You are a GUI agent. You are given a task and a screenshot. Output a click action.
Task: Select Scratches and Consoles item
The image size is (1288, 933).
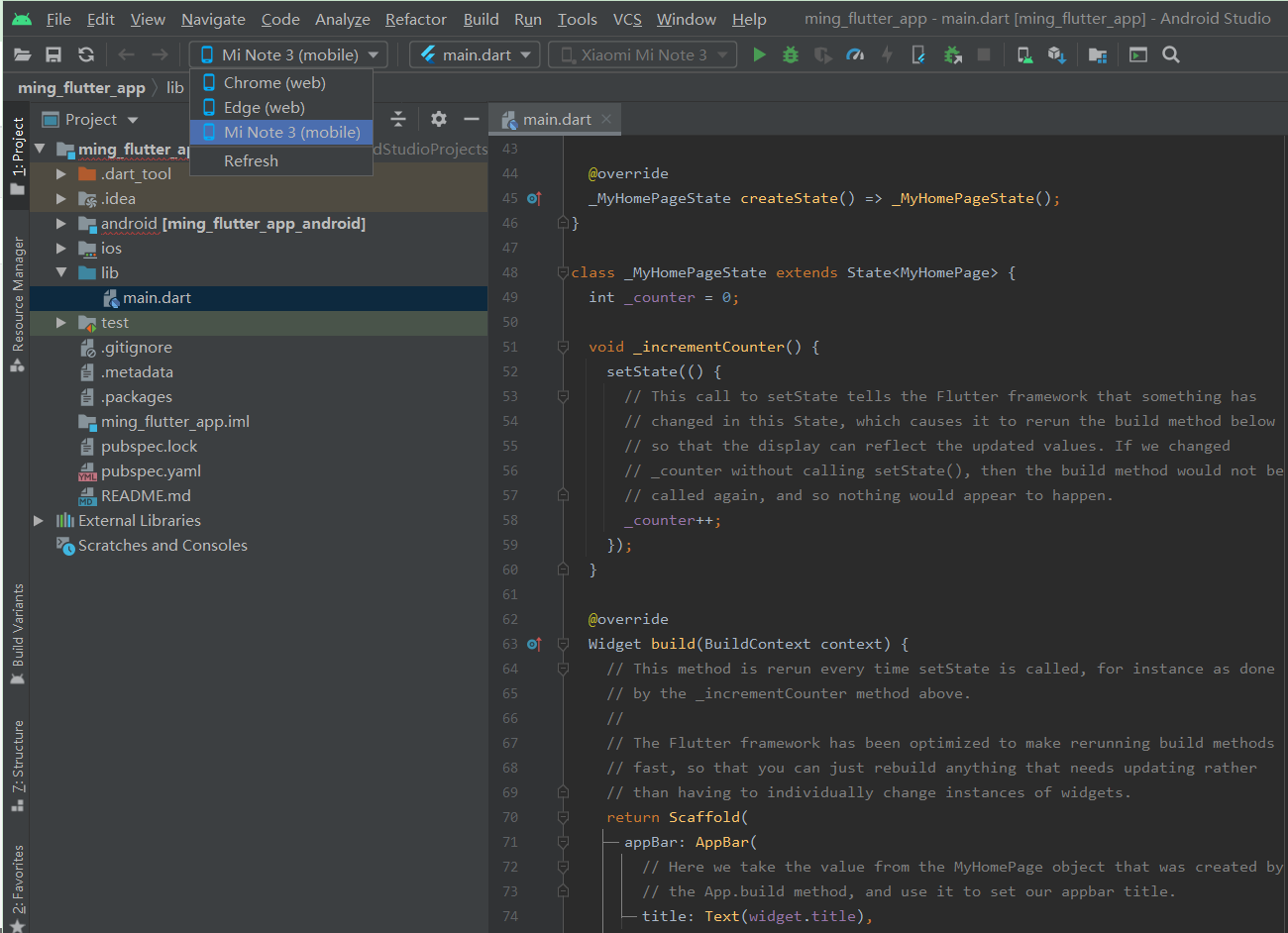tap(259, 546)
